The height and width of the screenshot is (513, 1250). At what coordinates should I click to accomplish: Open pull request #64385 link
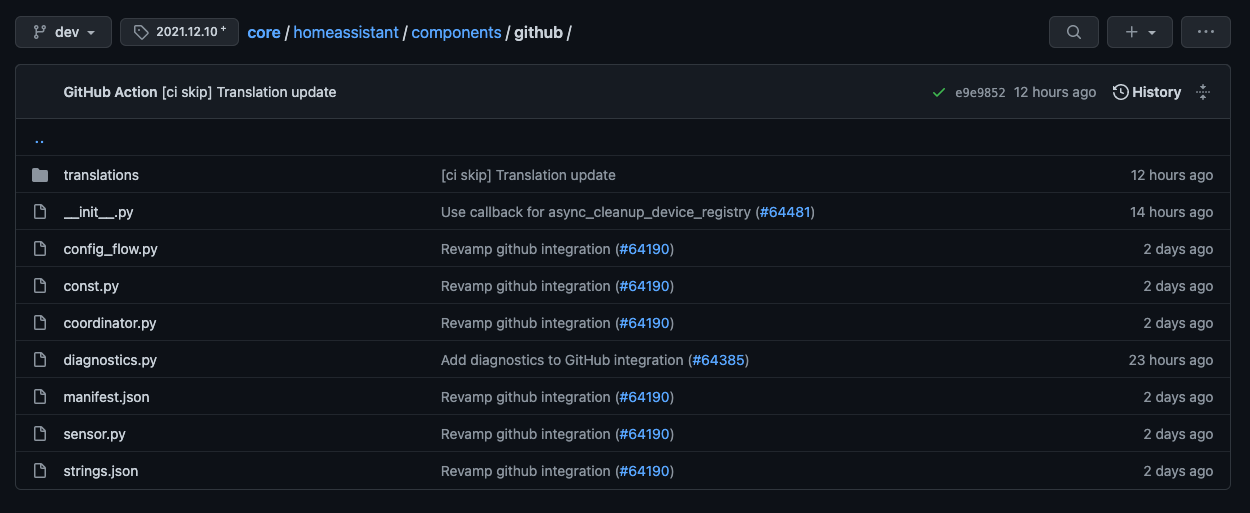719,360
